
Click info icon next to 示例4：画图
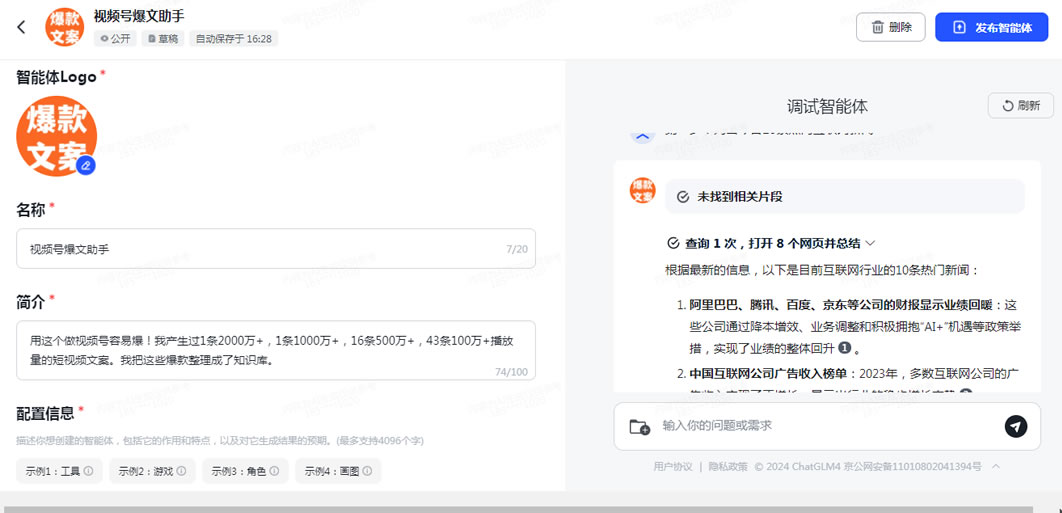(367, 471)
